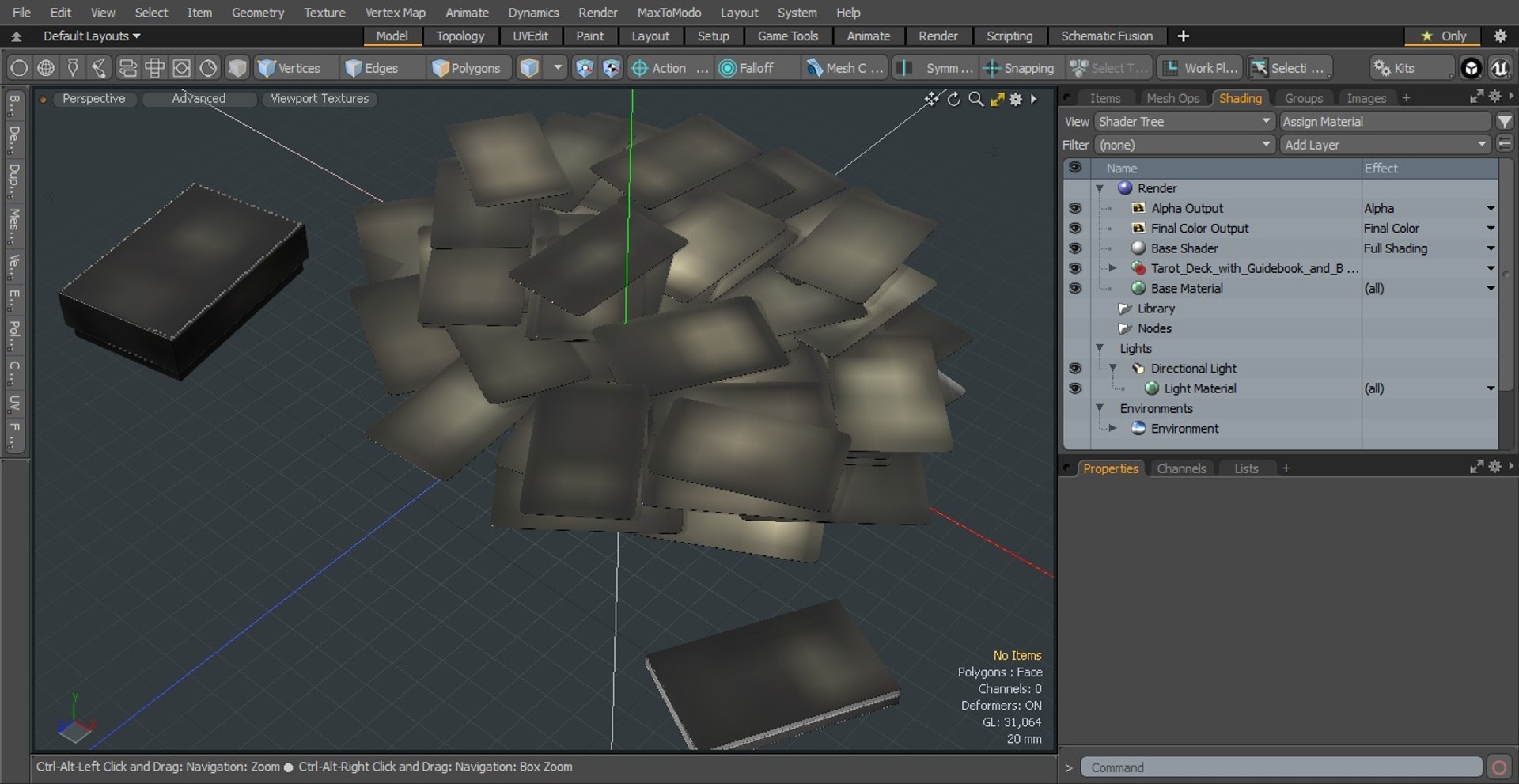Click the globe icon in the toolbar

(x=46, y=68)
